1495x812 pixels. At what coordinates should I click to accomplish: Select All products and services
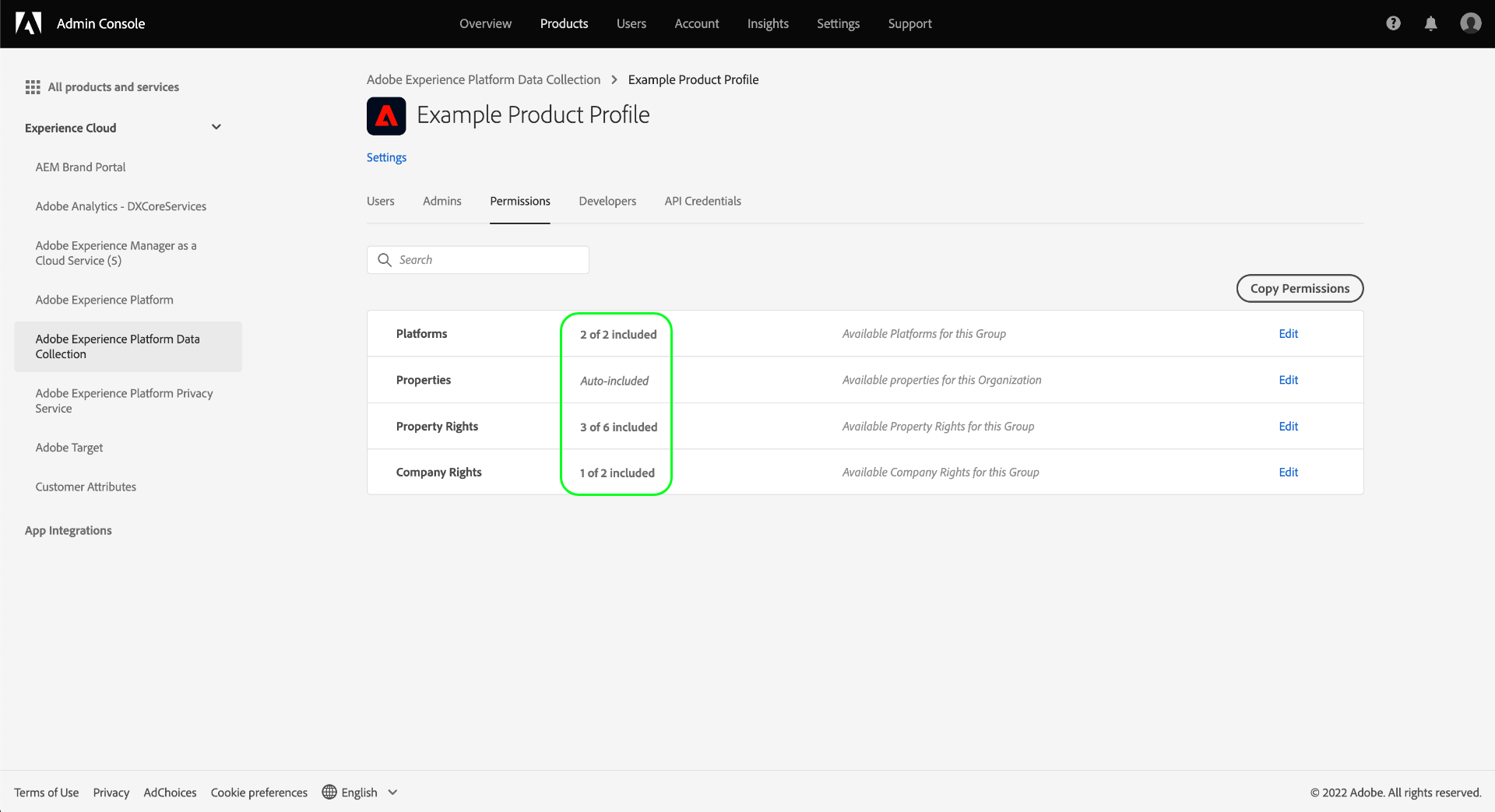102,87
